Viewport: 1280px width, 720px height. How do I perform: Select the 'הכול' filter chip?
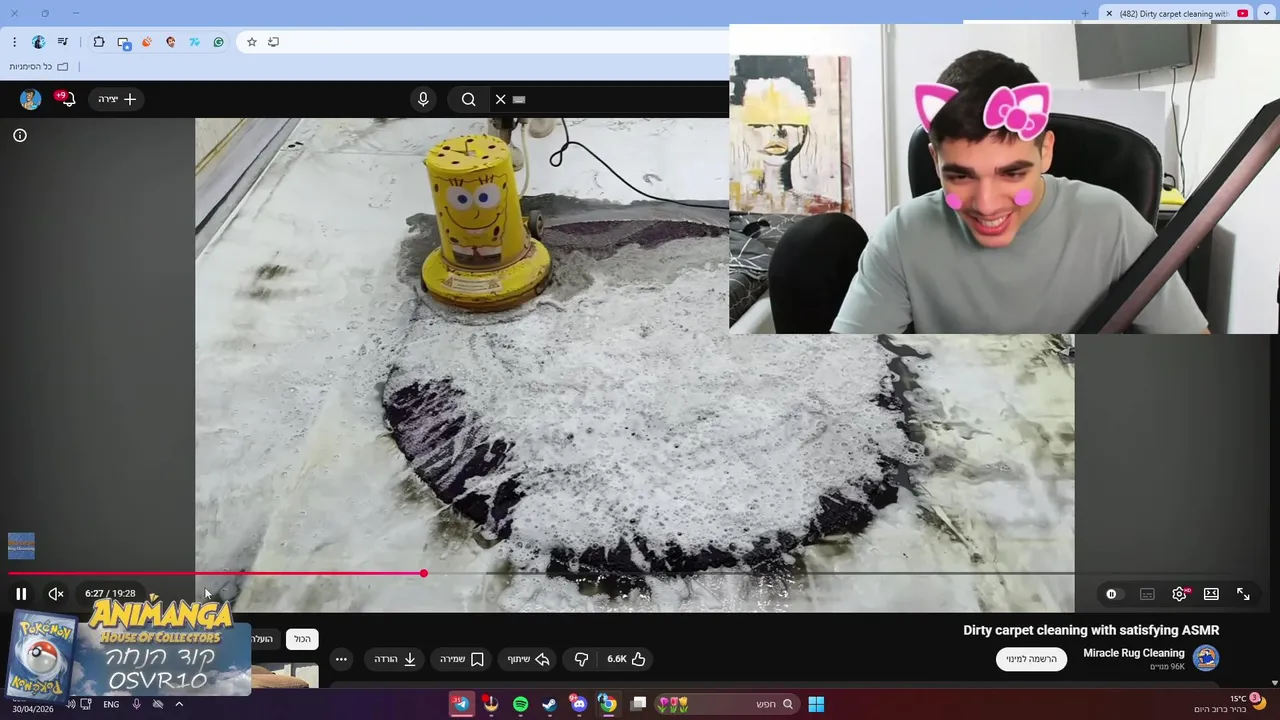pyautogui.click(x=302, y=639)
